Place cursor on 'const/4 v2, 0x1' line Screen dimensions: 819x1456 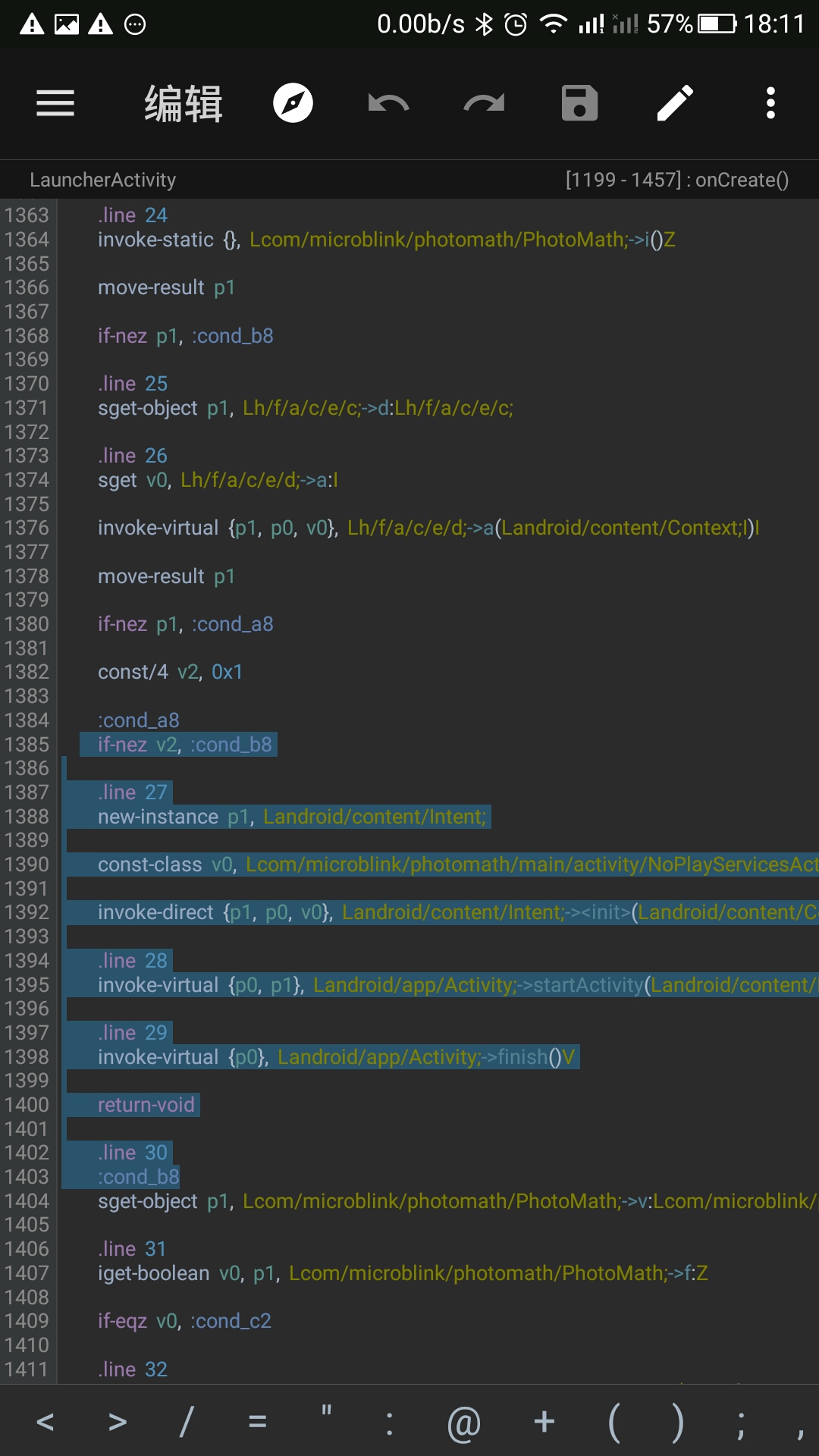170,672
